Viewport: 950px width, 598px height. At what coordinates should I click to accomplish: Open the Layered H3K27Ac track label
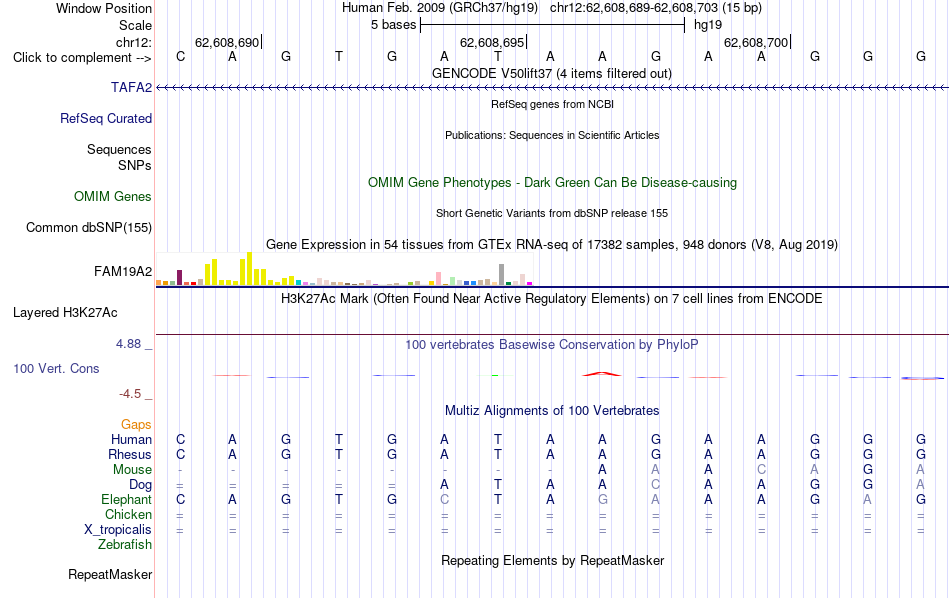[x=65, y=313]
